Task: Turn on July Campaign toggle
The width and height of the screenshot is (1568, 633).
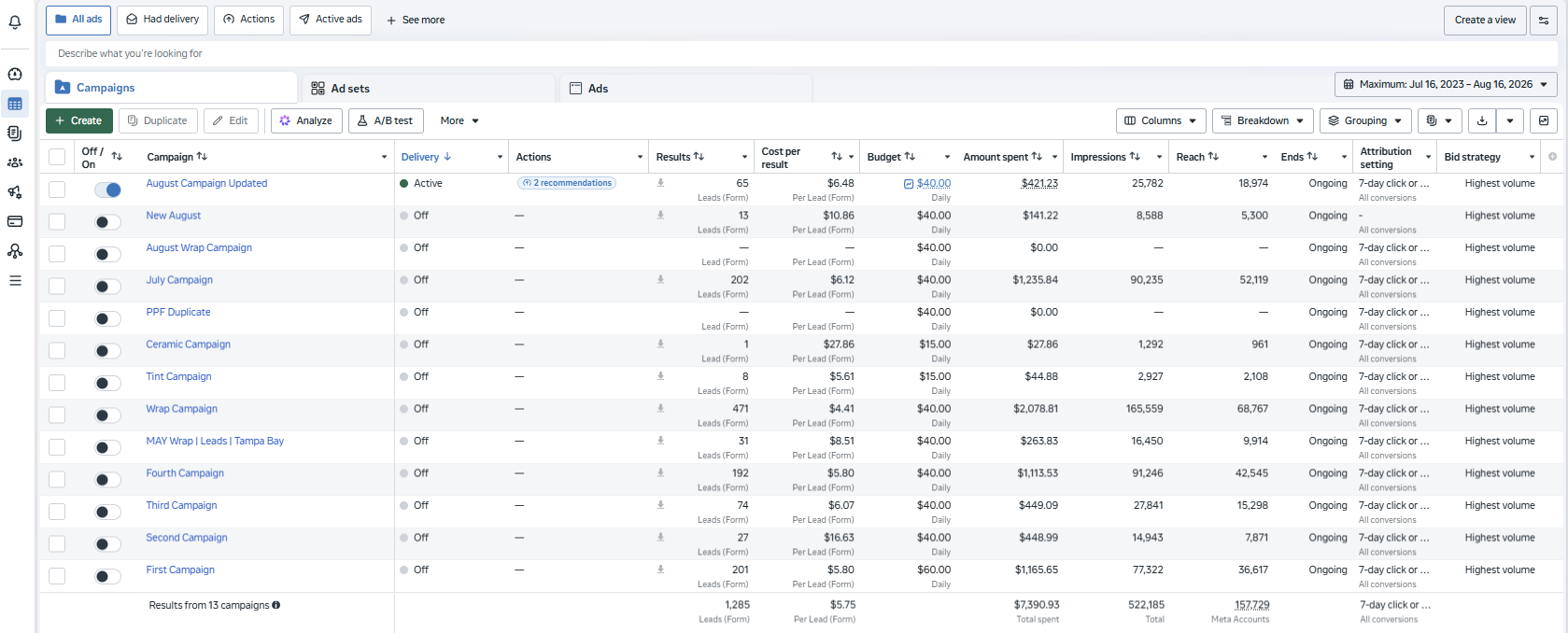Action: click(x=108, y=287)
